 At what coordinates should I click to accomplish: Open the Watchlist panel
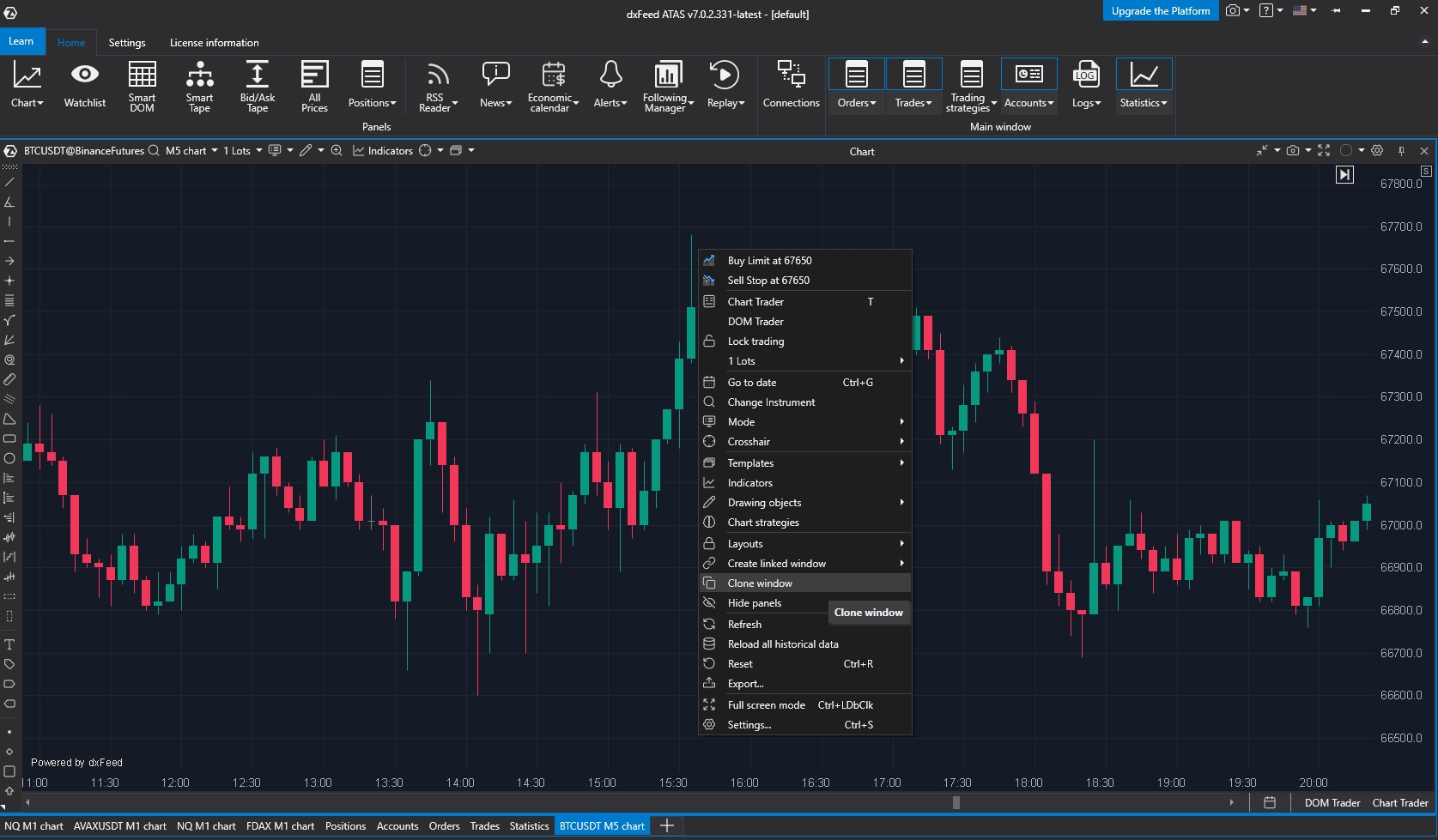[84, 85]
